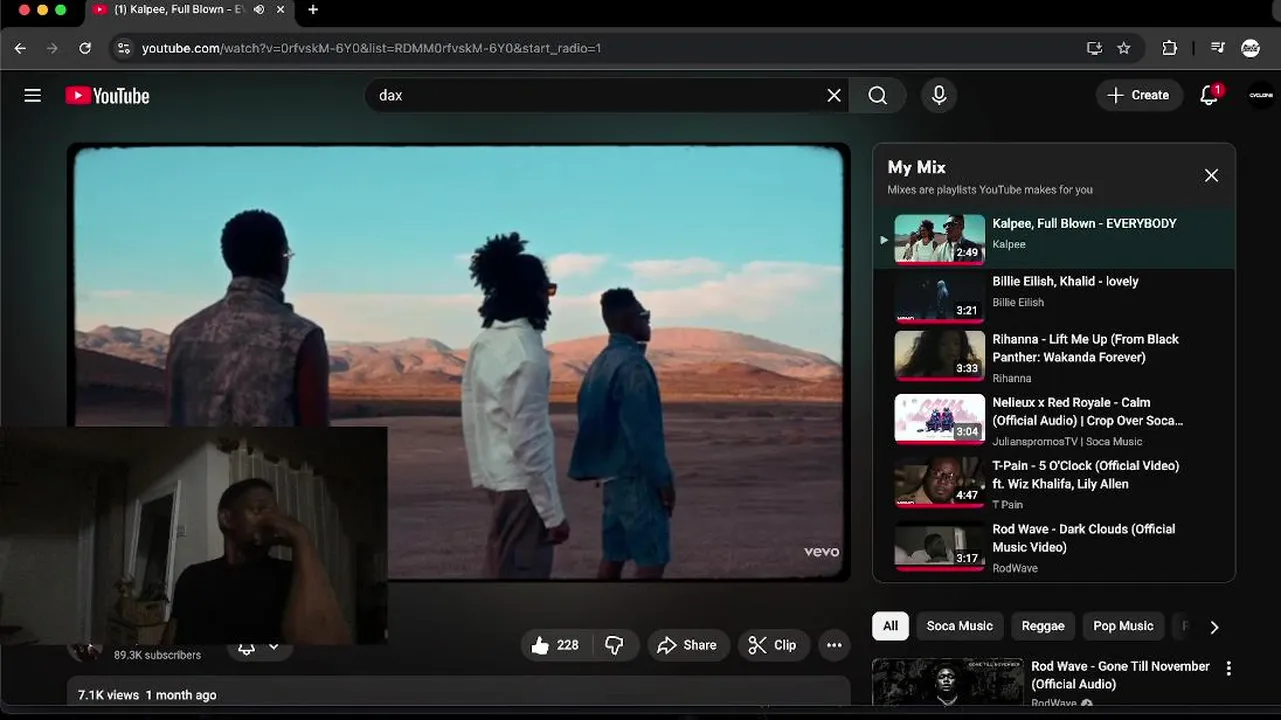The width and height of the screenshot is (1281, 720).
Task: Create a Clip of the video
Action: pyautogui.click(x=773, y=645)
